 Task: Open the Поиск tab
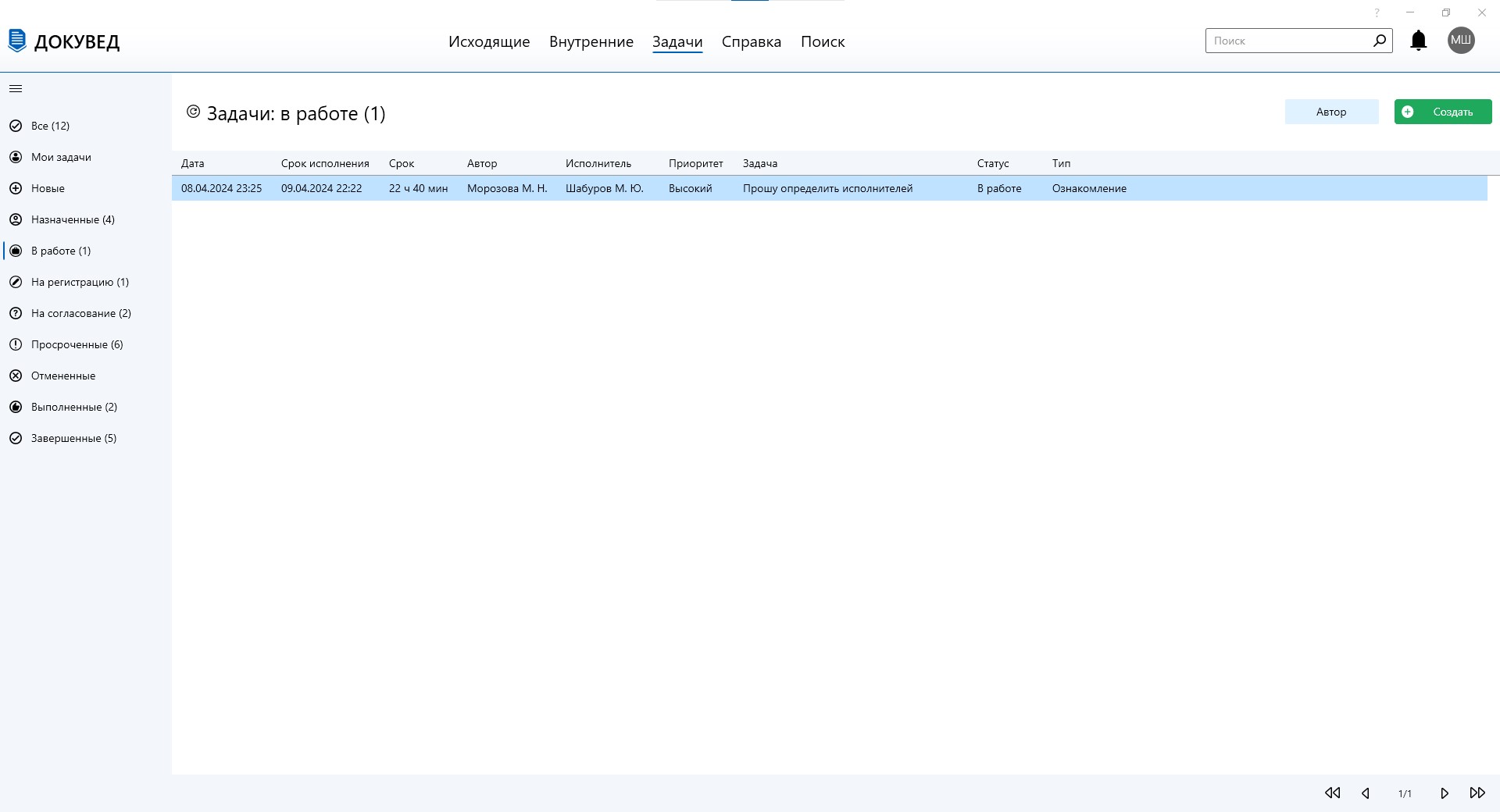click(823, 41)
